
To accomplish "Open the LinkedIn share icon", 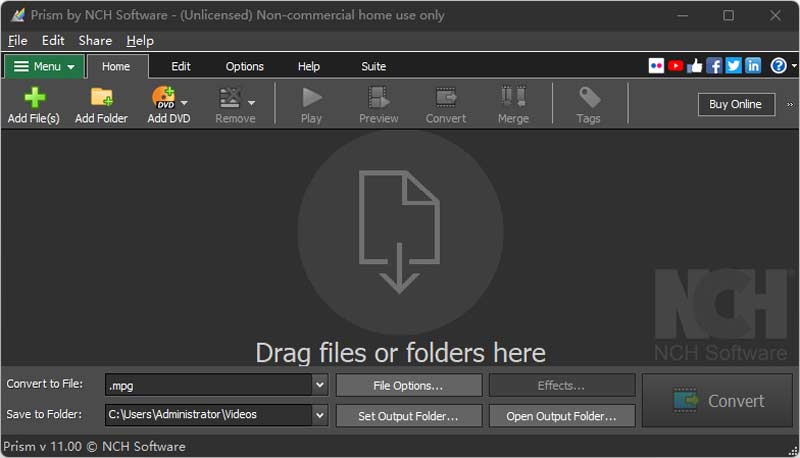I will click(x=753, y=66).
